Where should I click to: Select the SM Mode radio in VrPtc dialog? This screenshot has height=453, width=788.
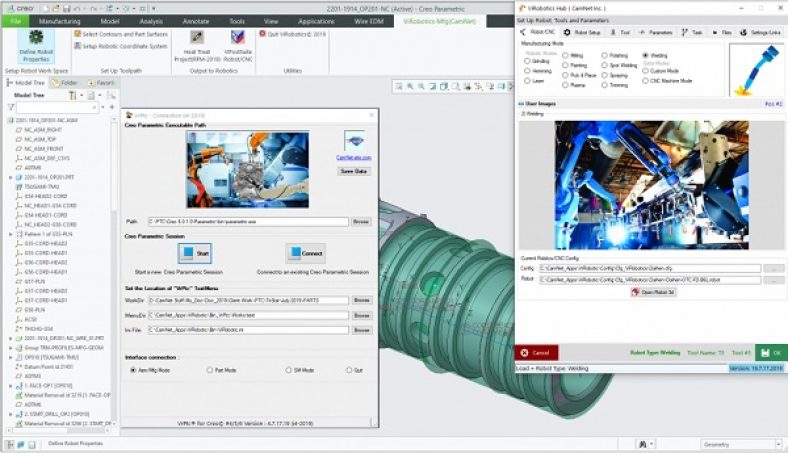pyautogui.click(x=288, y=370)
